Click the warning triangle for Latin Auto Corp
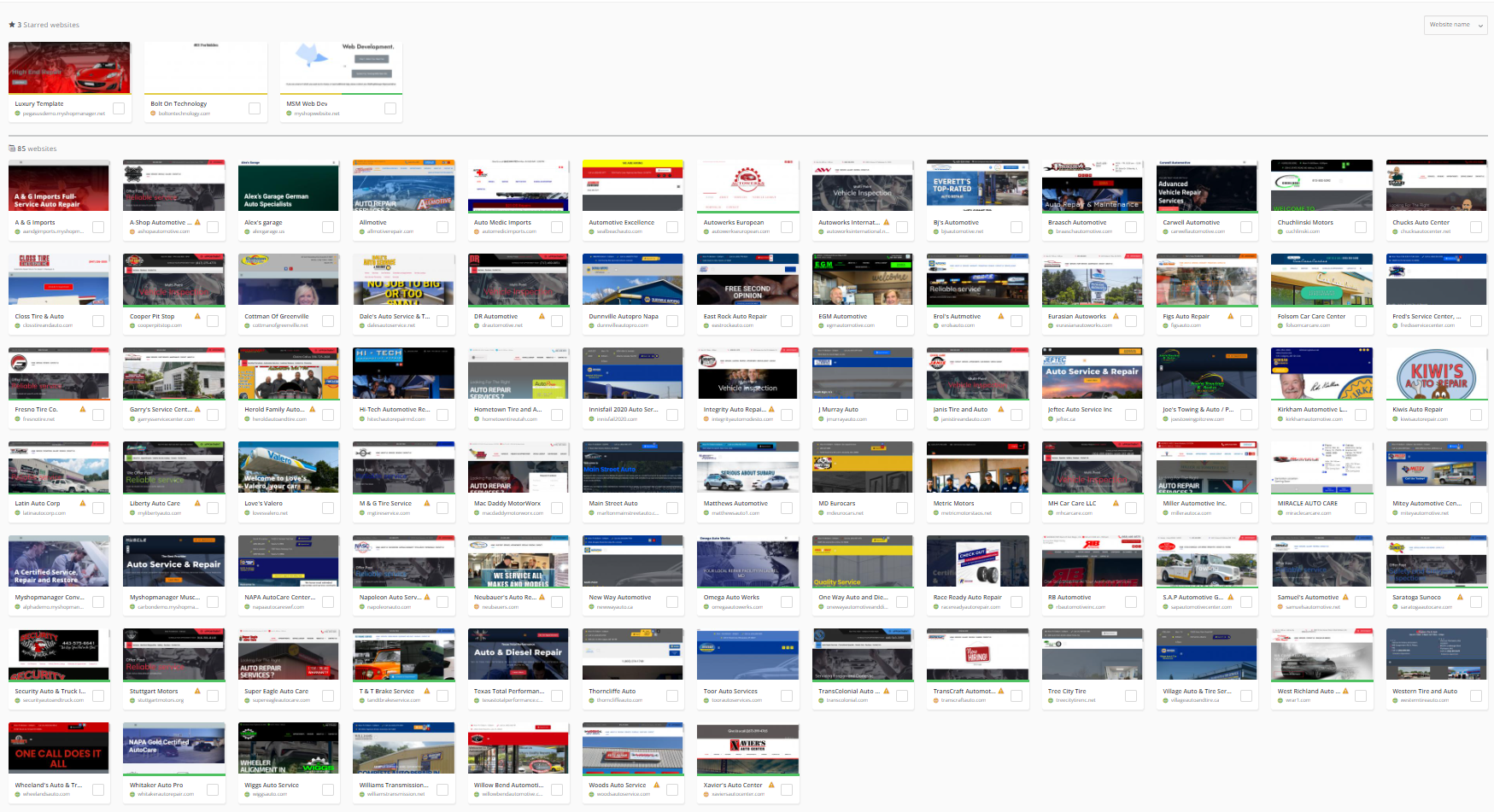The image size is (1494, 812). click(83, 503)
